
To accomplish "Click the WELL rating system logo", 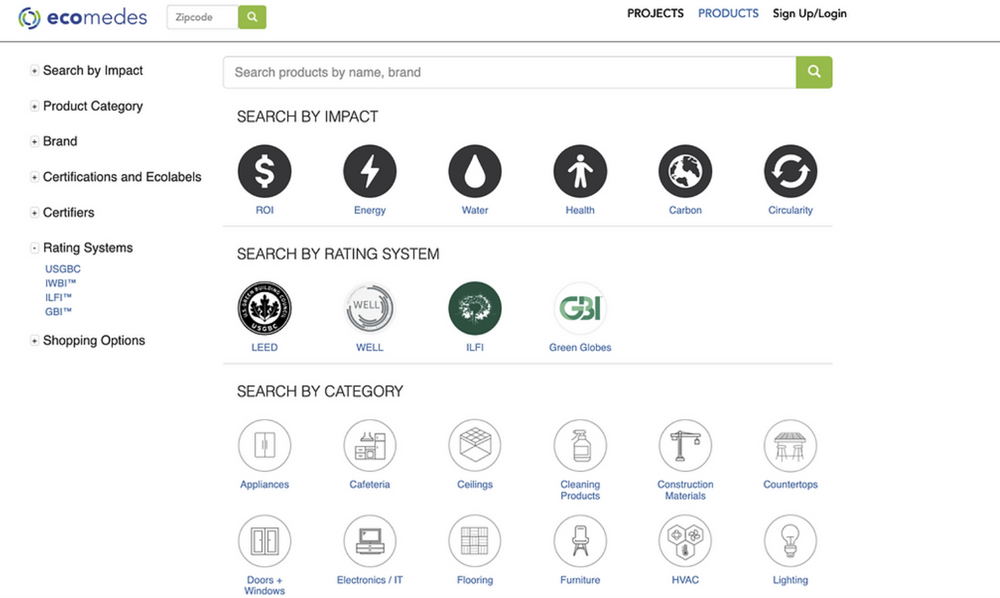I will [x=369, y=308].
